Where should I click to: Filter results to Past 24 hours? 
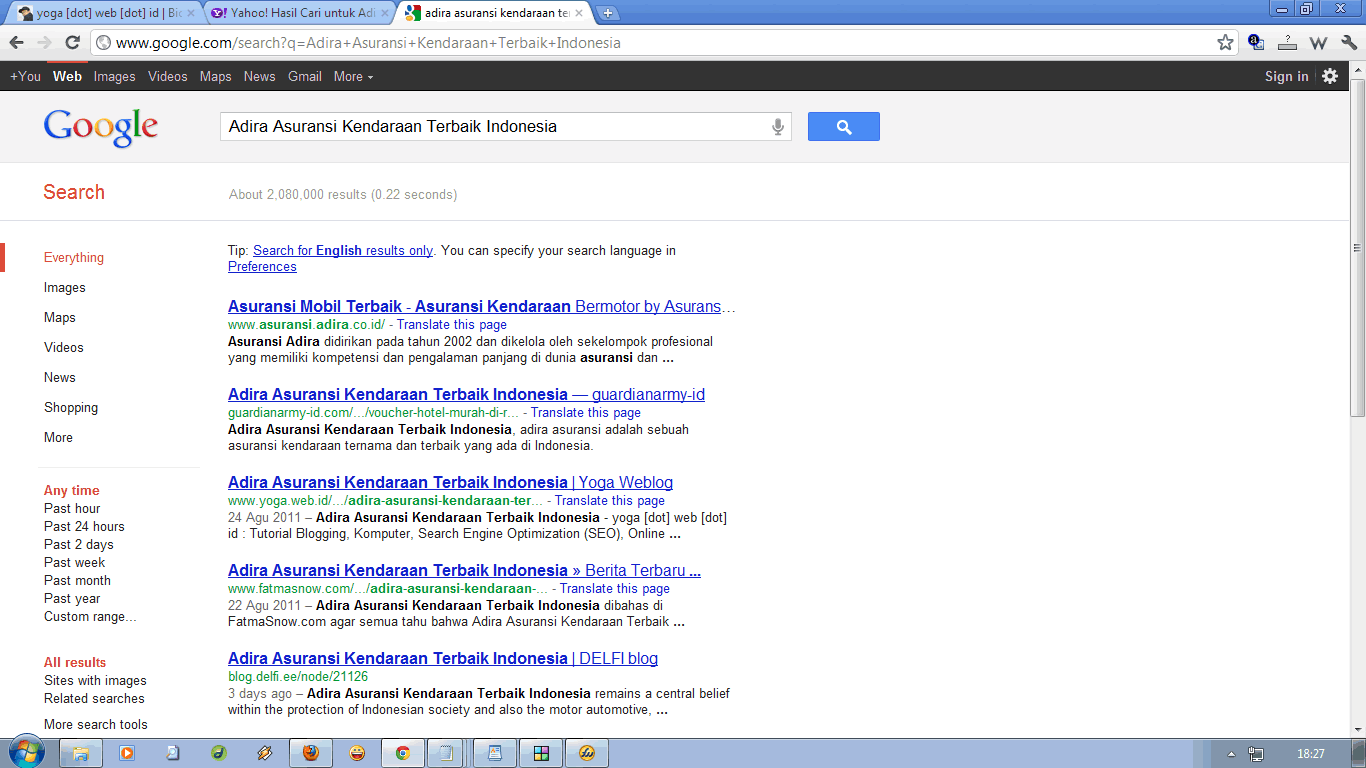[x=84, y=526]
